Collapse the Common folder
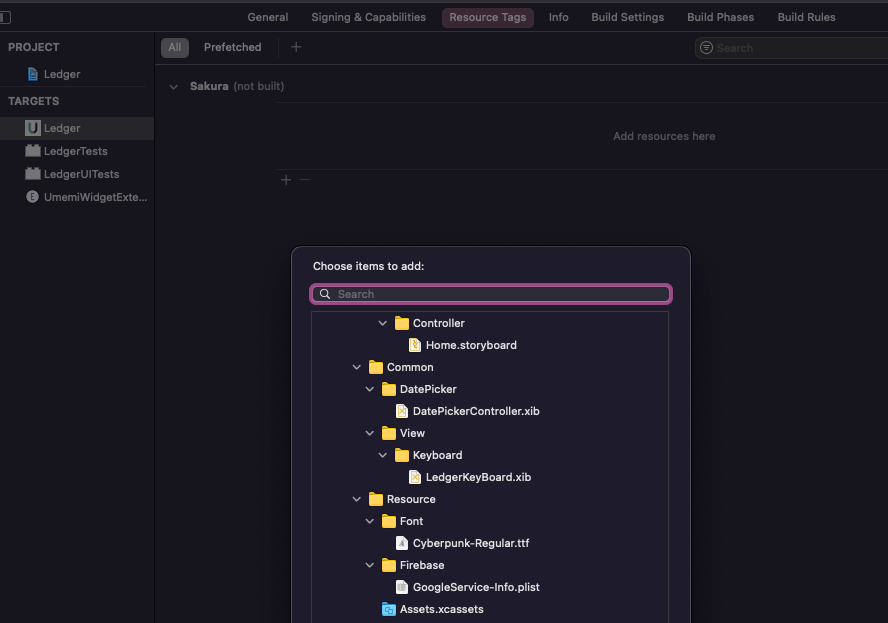The height and width of the screenshot is (623, 888). tap(357, 368)
